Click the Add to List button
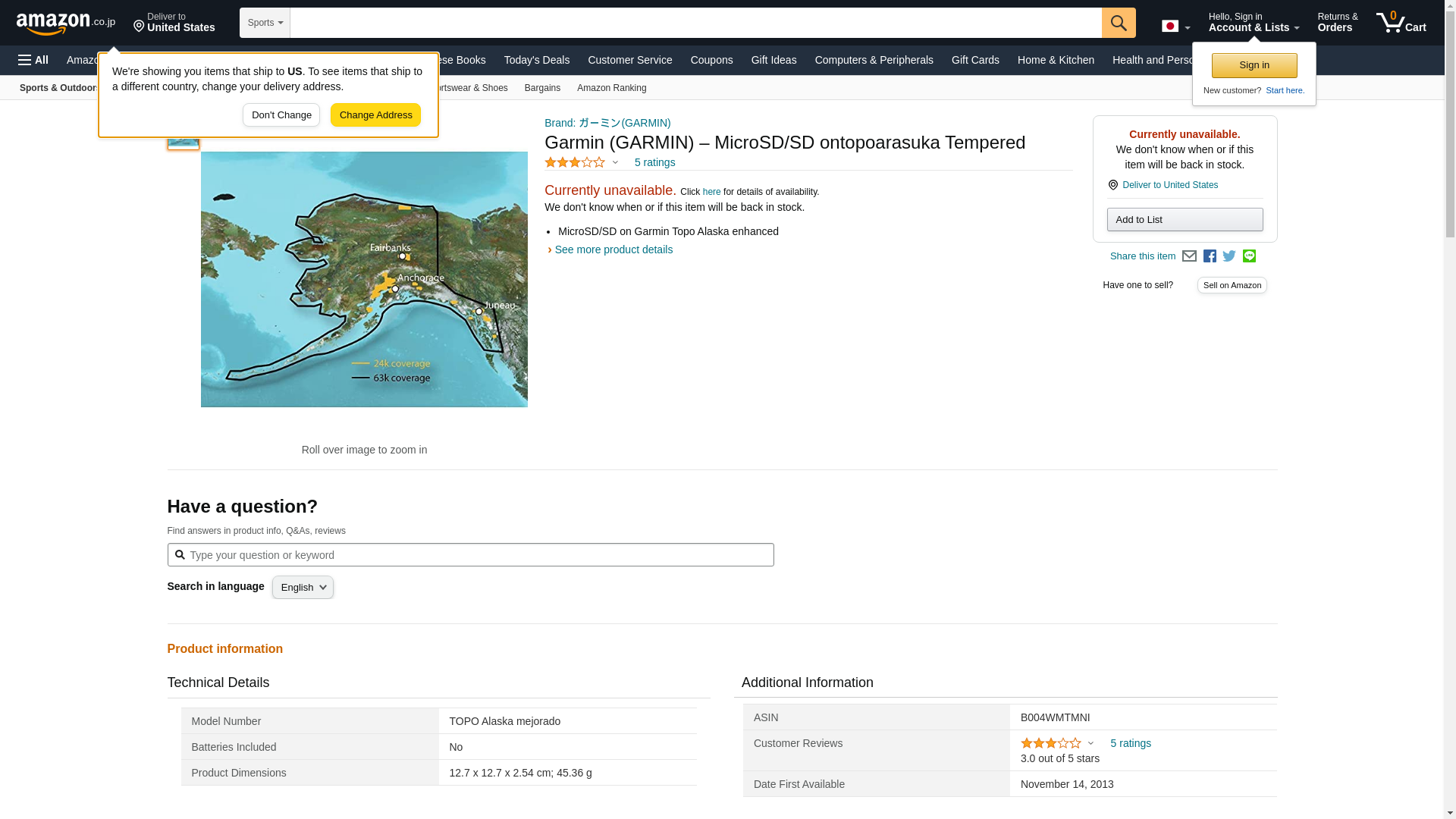The image size is (1456, 819). click(1185, 220)
